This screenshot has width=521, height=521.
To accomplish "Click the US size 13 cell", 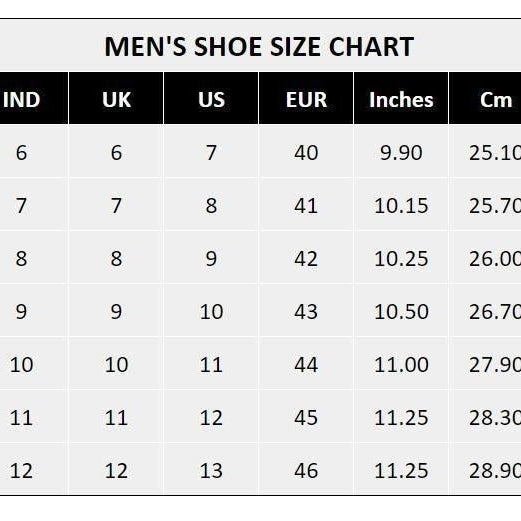I will pos(211,470).
